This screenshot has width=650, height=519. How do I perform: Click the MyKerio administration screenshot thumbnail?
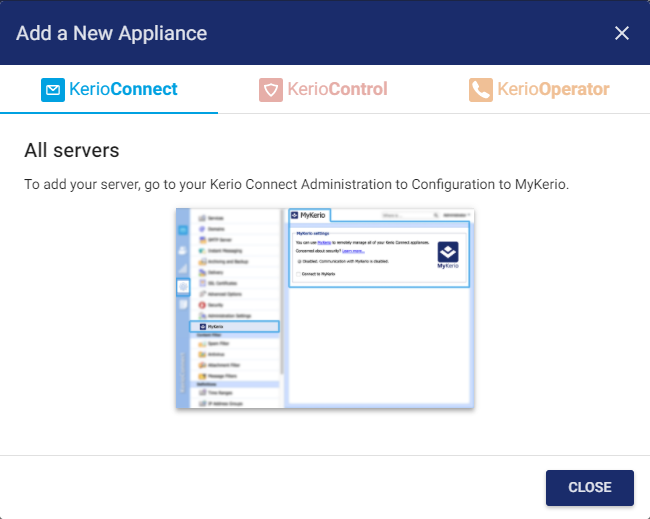[x=325, y=308]
